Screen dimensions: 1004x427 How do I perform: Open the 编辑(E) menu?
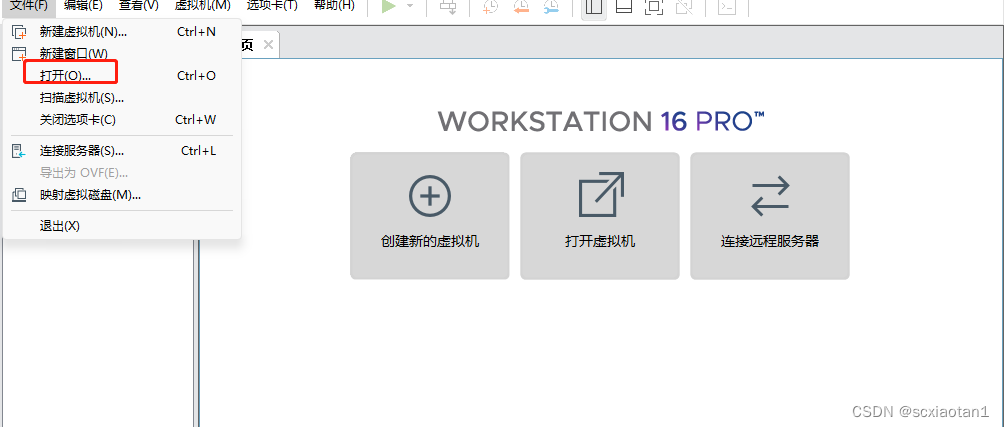coord(83,5)
